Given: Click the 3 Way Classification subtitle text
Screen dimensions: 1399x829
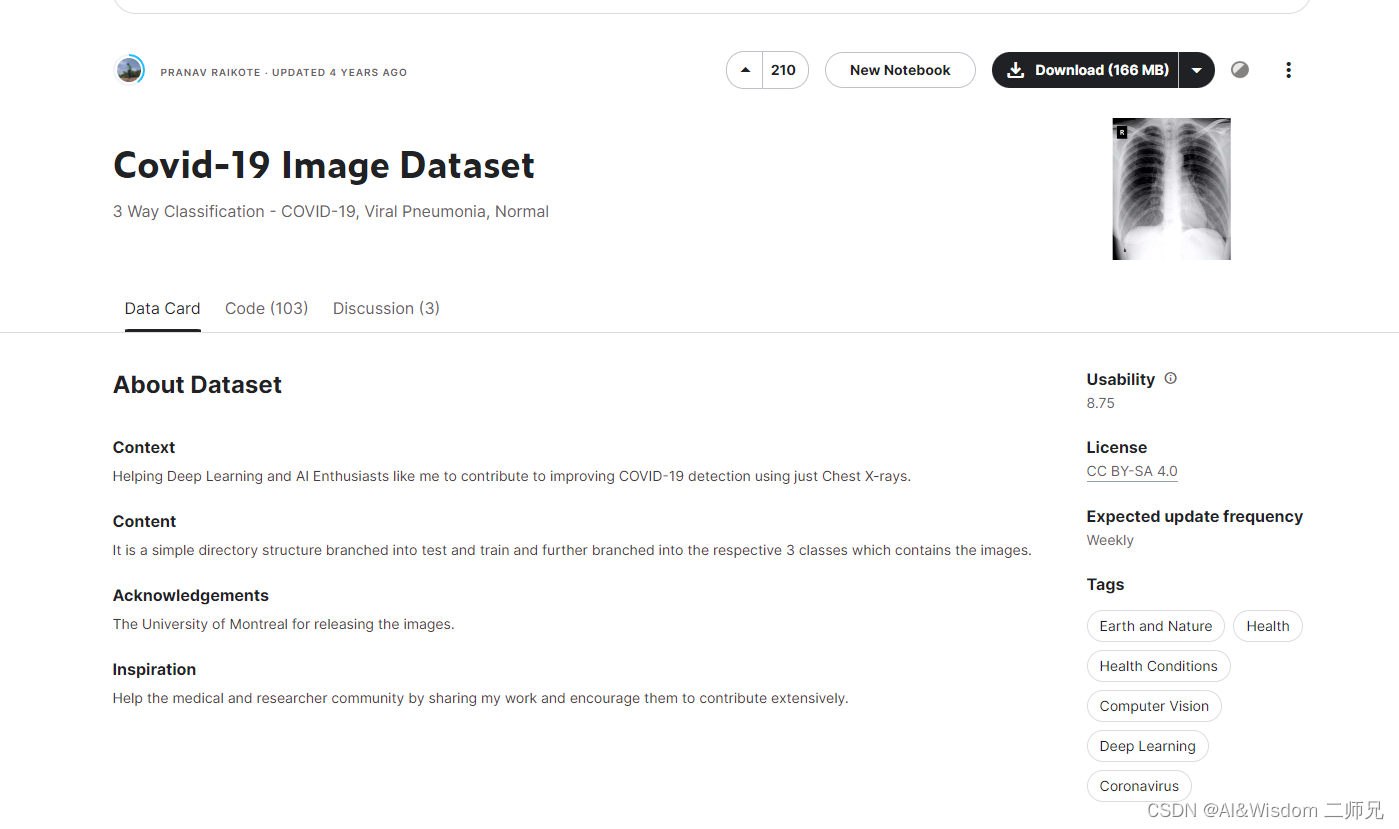Looking at the screenshot, I should pos(331,212).
